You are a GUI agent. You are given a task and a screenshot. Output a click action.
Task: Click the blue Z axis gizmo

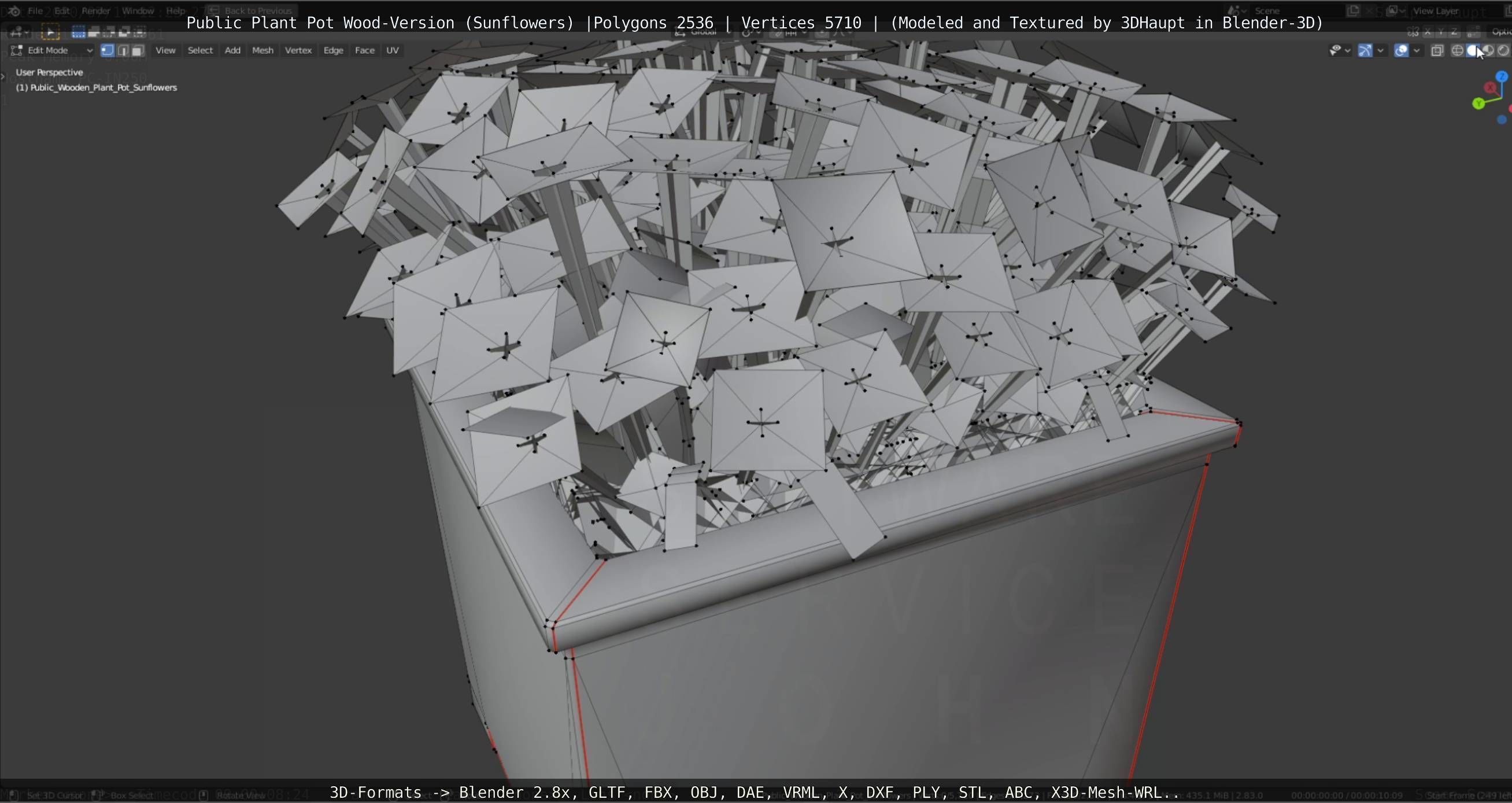(x=1502, y=77)
